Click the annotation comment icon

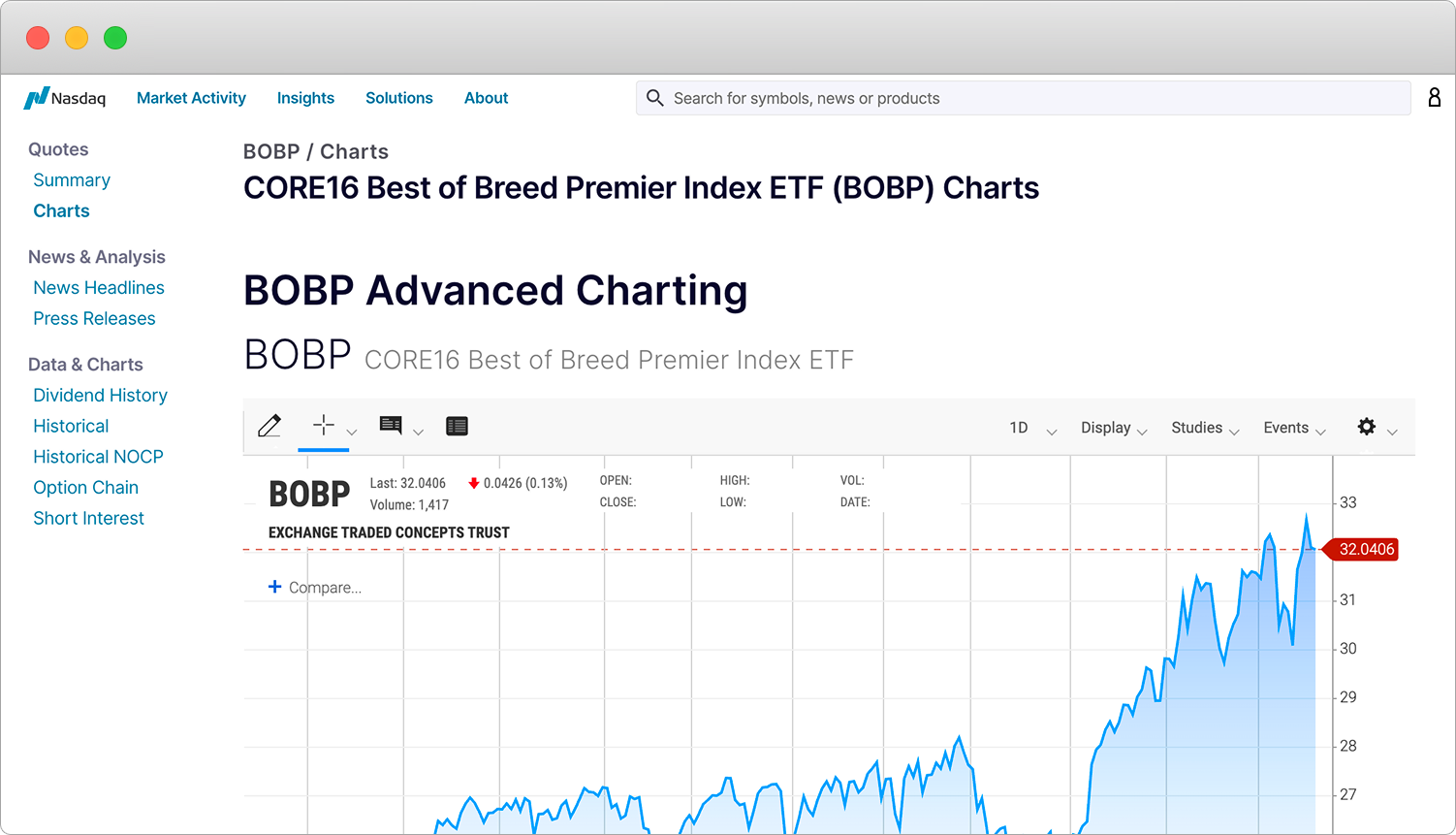(x=391, y=425)
